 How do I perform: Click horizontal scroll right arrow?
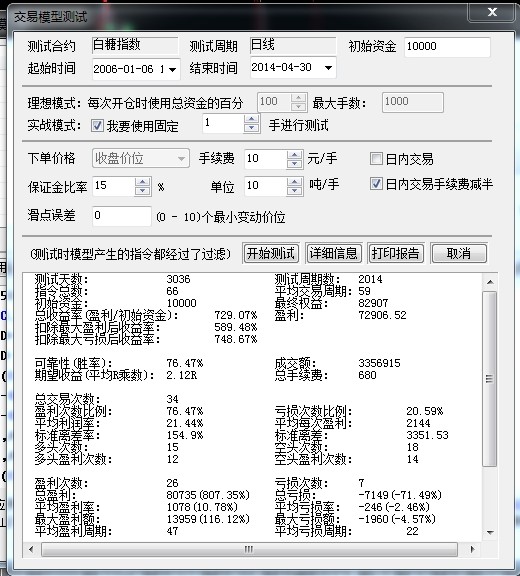tap(472, 550)
